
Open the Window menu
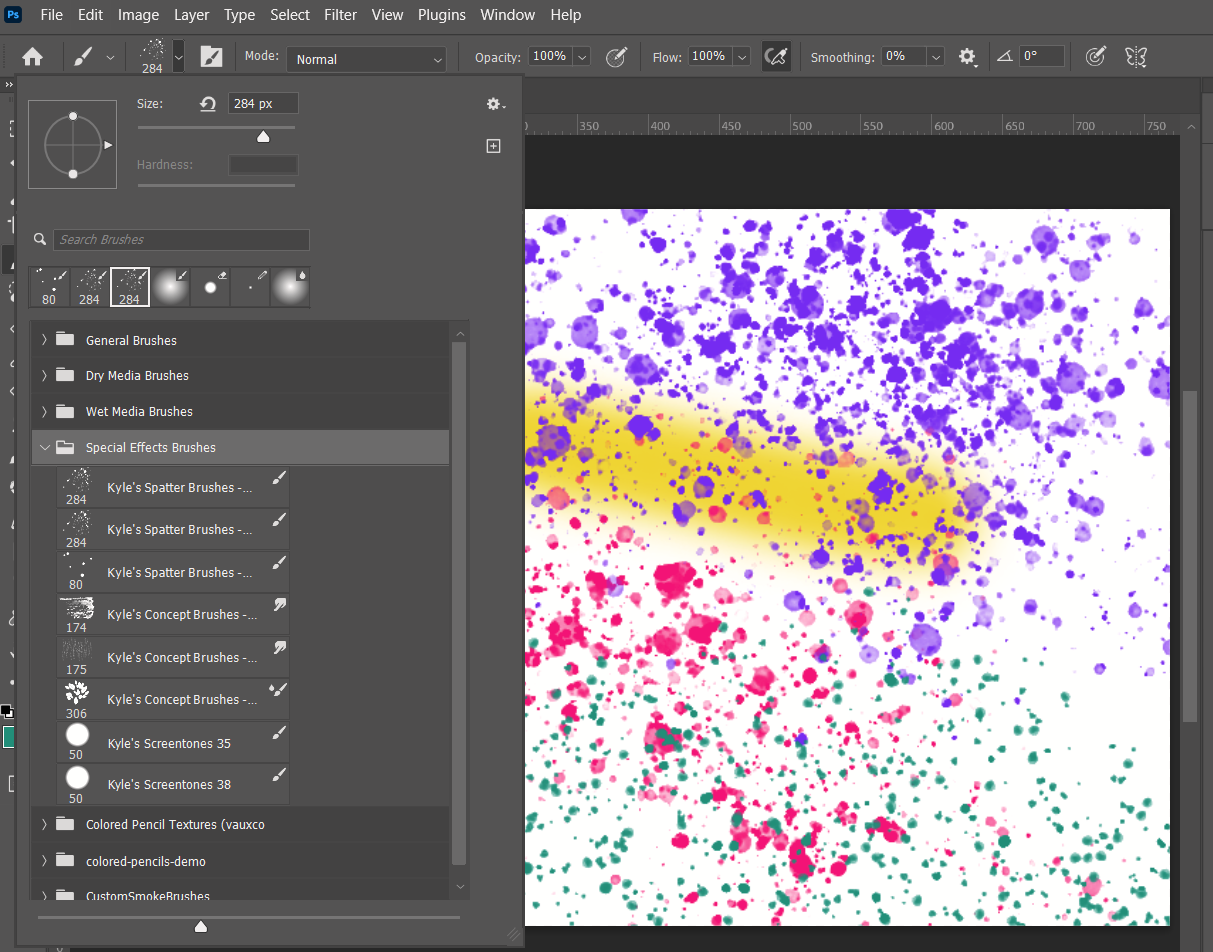tap(507, 14)
